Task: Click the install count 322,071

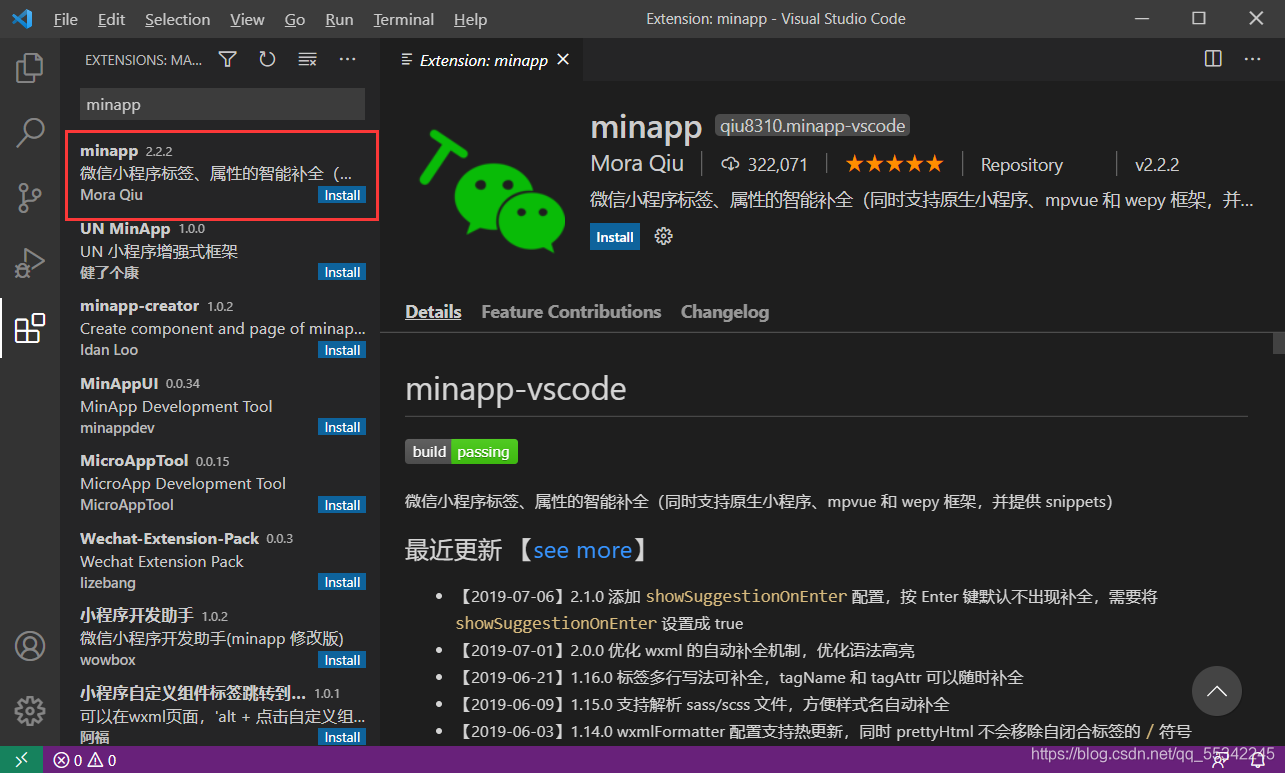Action: pyautogui.click(x=763, y=164)
